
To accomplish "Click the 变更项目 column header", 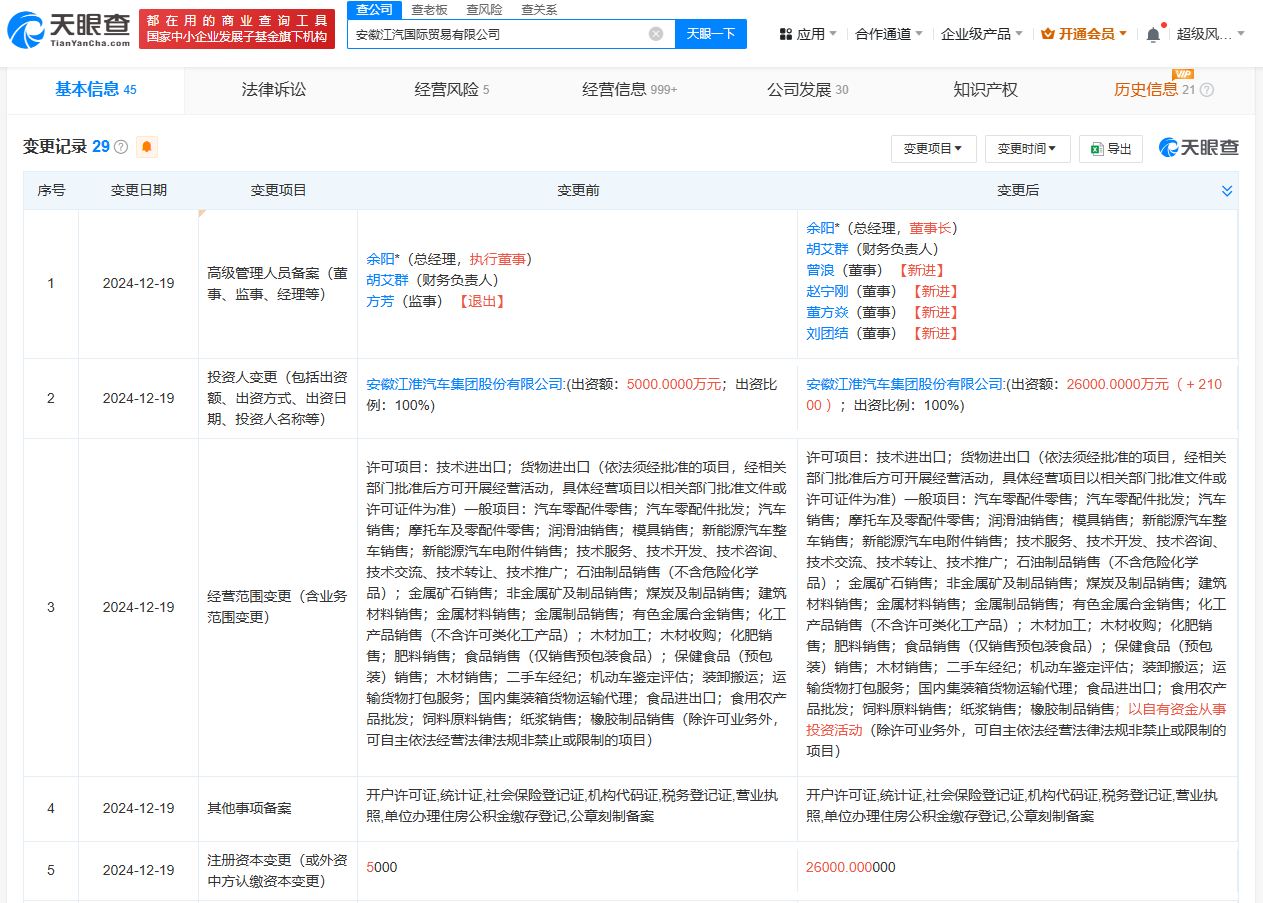I will [278, 190].
